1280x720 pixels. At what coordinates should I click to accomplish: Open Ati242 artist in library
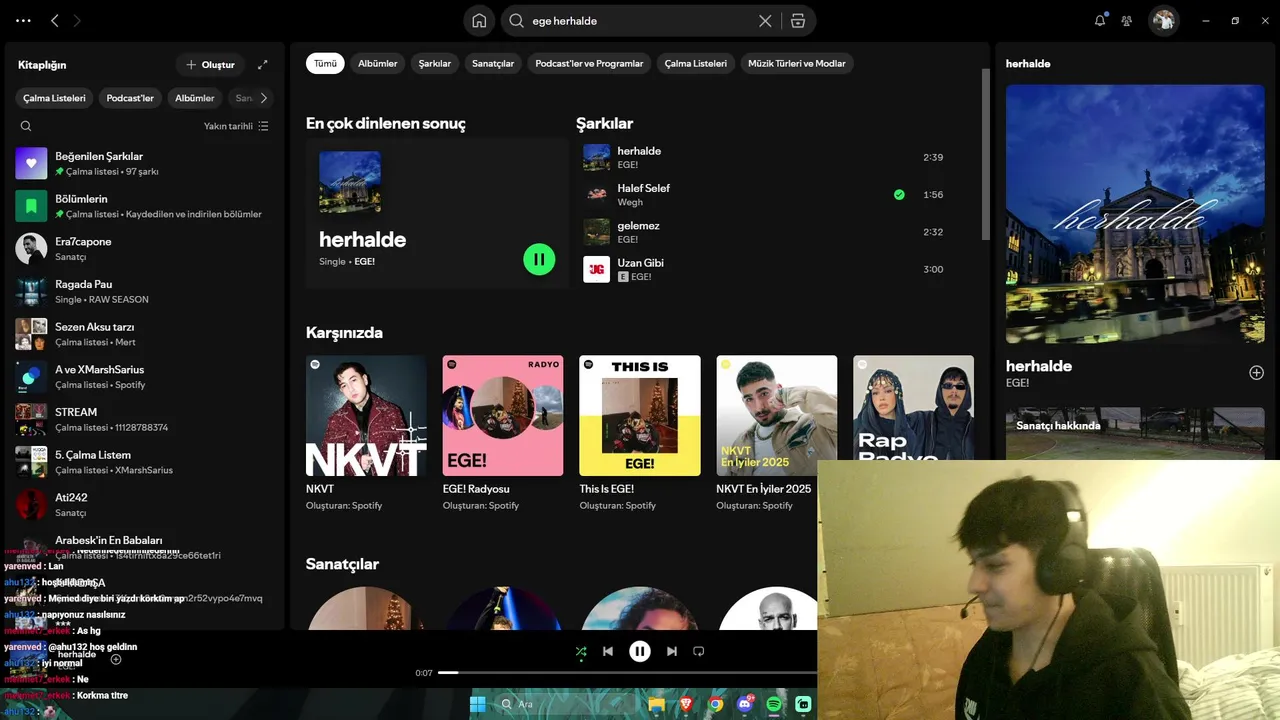click(x=145, y=505)
